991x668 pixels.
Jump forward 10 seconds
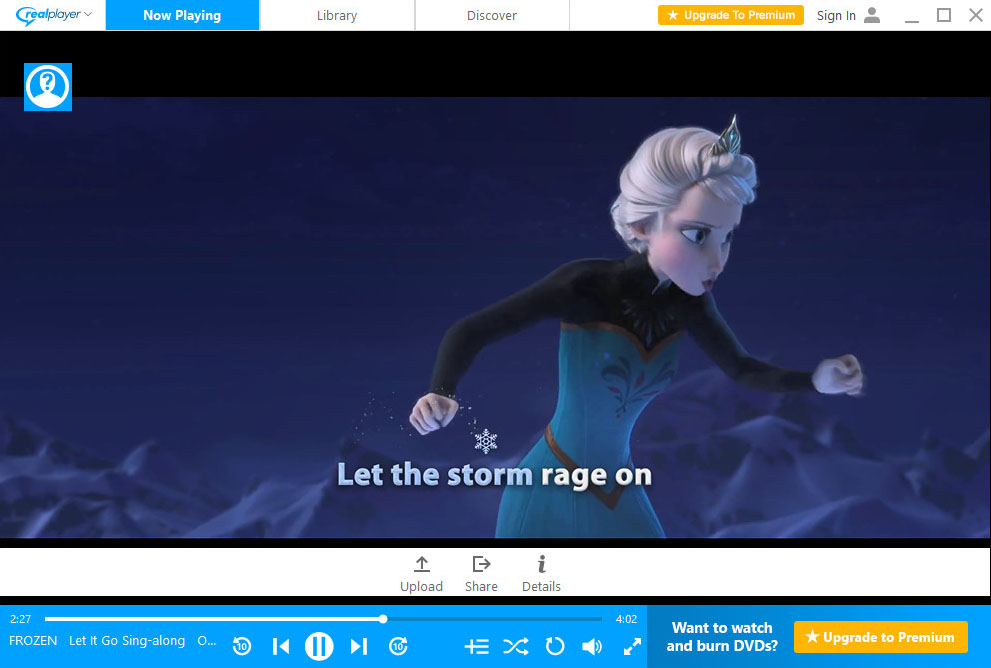398,646
